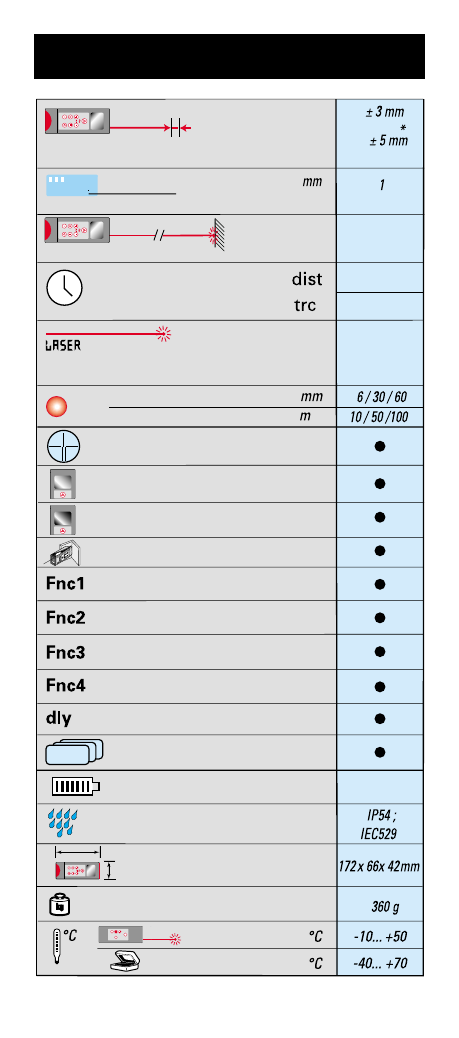Click the red laser dot circle
Screen dimensions: 459x1038
click(x=56, y=406)
